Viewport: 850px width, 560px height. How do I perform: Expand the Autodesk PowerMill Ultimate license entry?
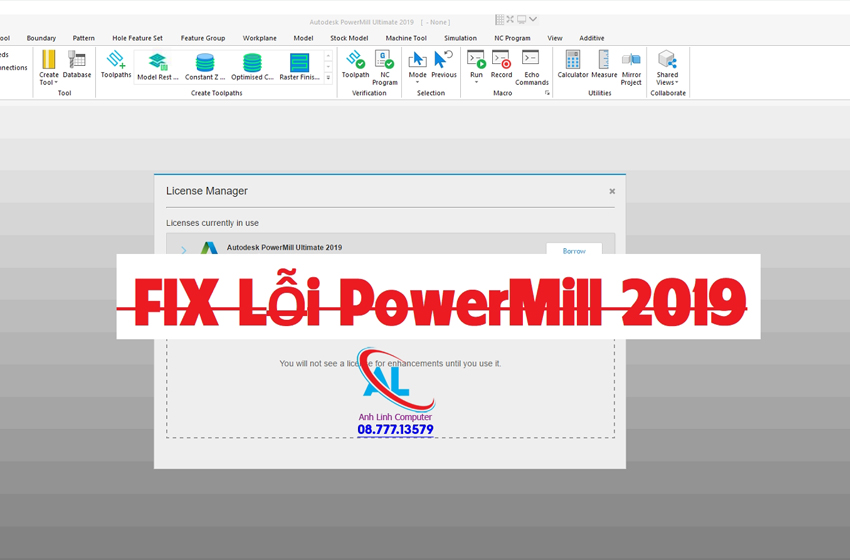click(183, 250)
